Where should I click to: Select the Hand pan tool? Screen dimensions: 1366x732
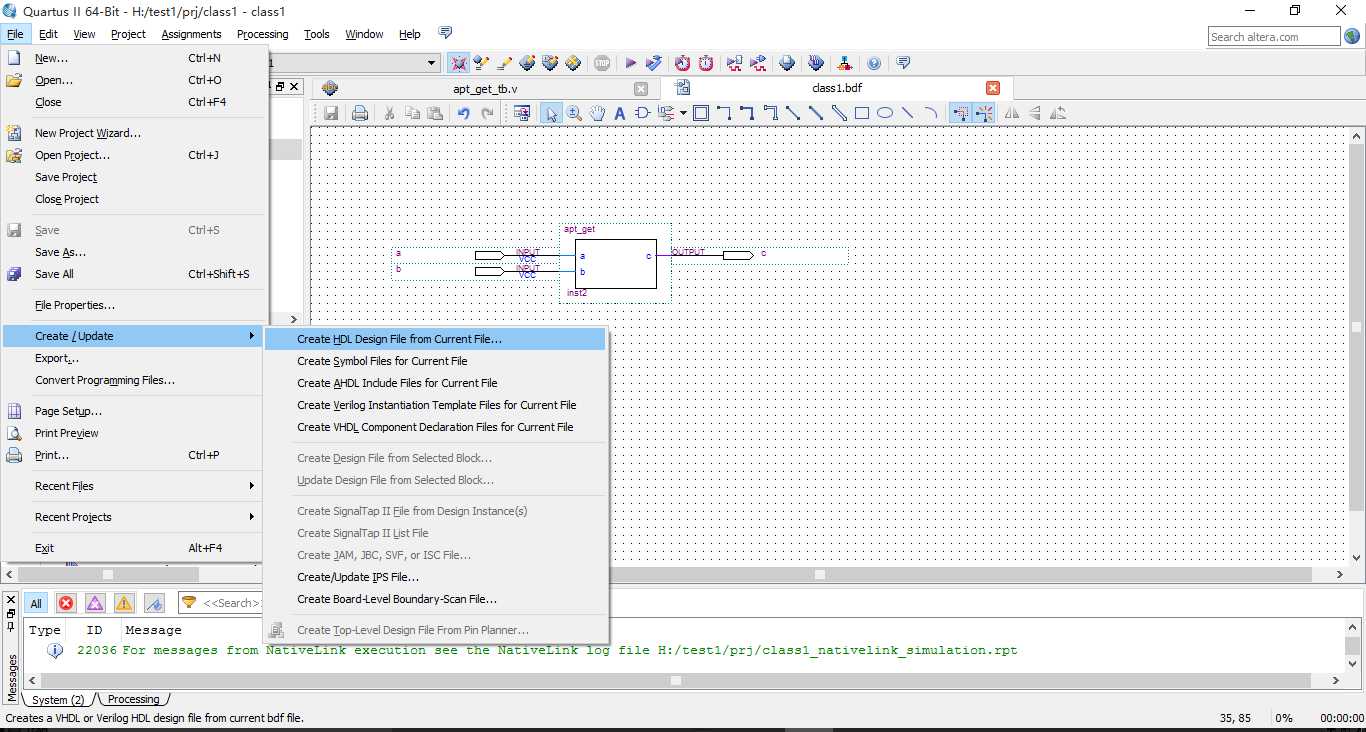[x=597, y=113]
